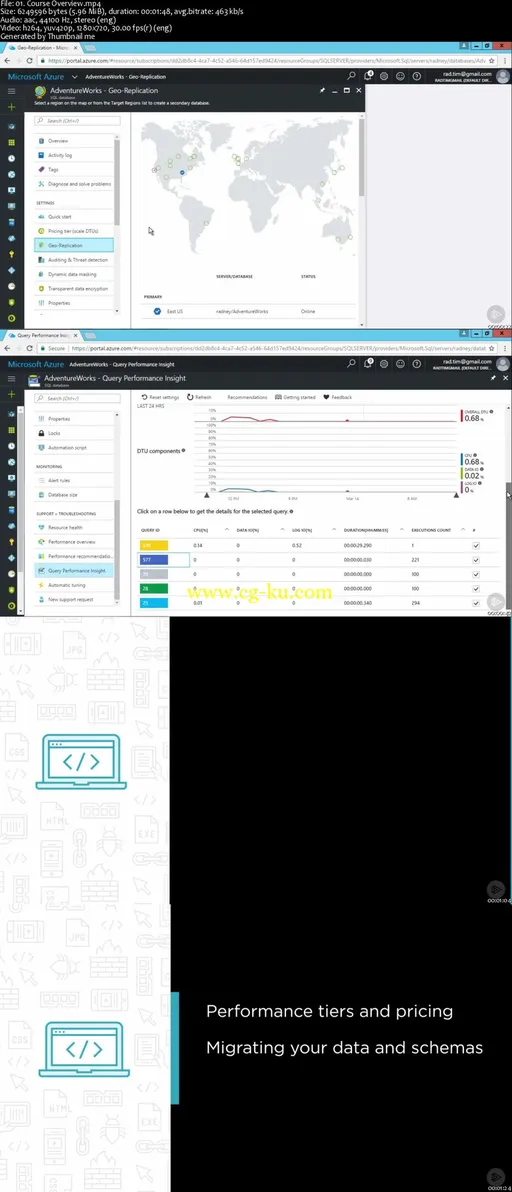Click the Search (Ctrl+/) field in the Geo-Replication window
Image resolution: width=512 pixels, height=1192 pixels.
coord(77,120)
